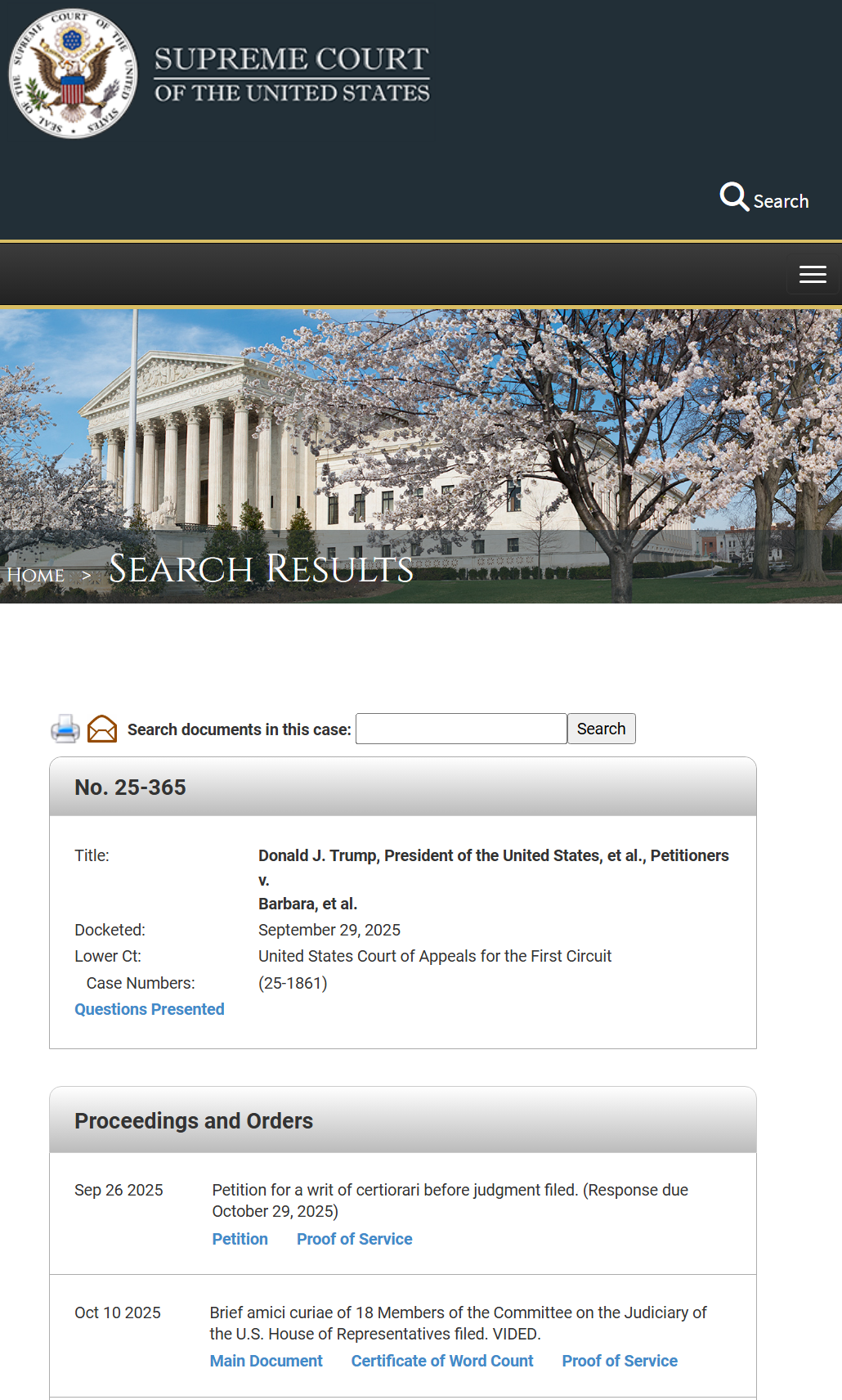The image size is (842, 1400).
Task: Open the site search magnifier icon
Action: 733,197
